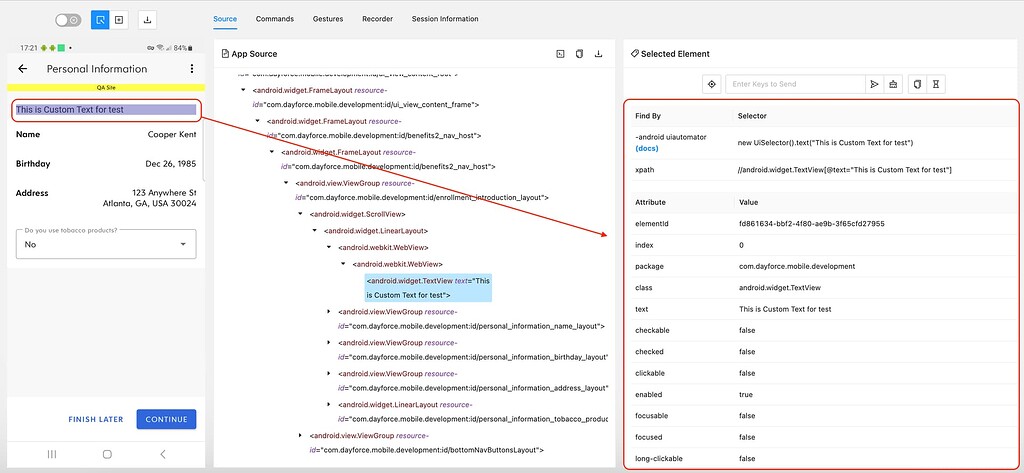Tap the selected element with target icon
The width and height of the screenshot is (1024, 473).
711,84
